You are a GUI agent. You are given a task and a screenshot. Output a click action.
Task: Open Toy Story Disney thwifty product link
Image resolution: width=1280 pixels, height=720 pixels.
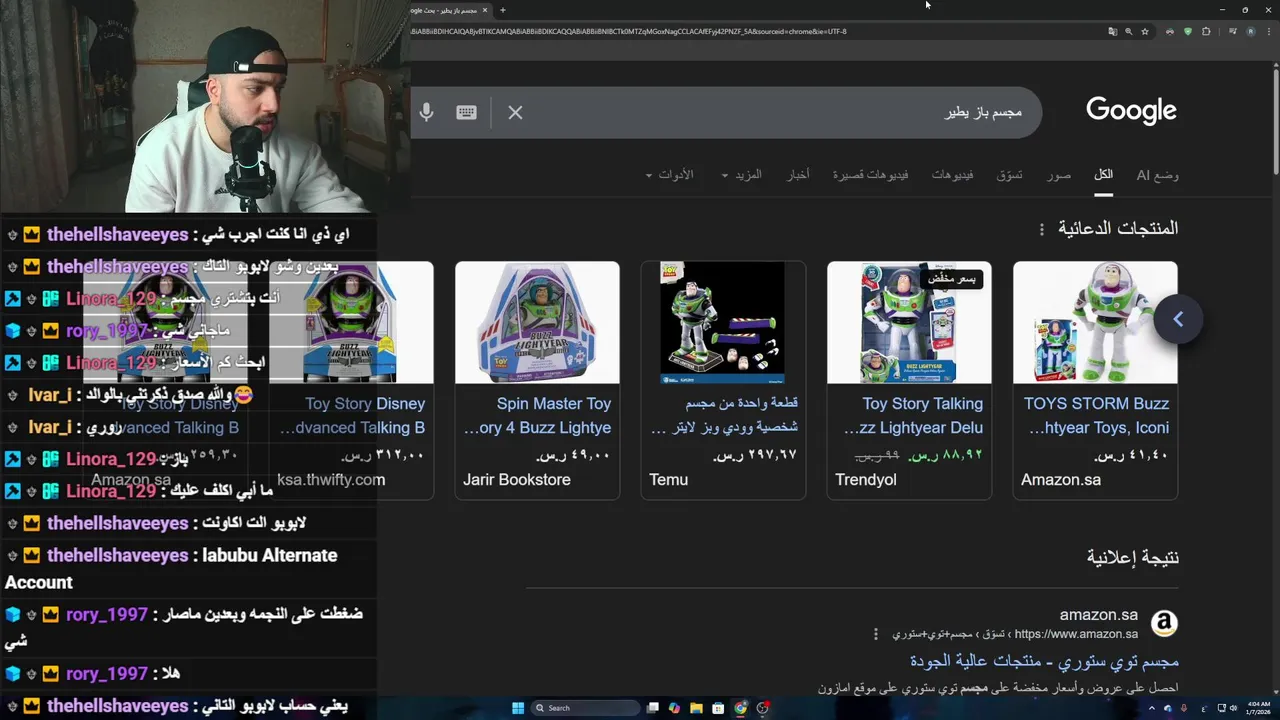[x=352, y=416]
